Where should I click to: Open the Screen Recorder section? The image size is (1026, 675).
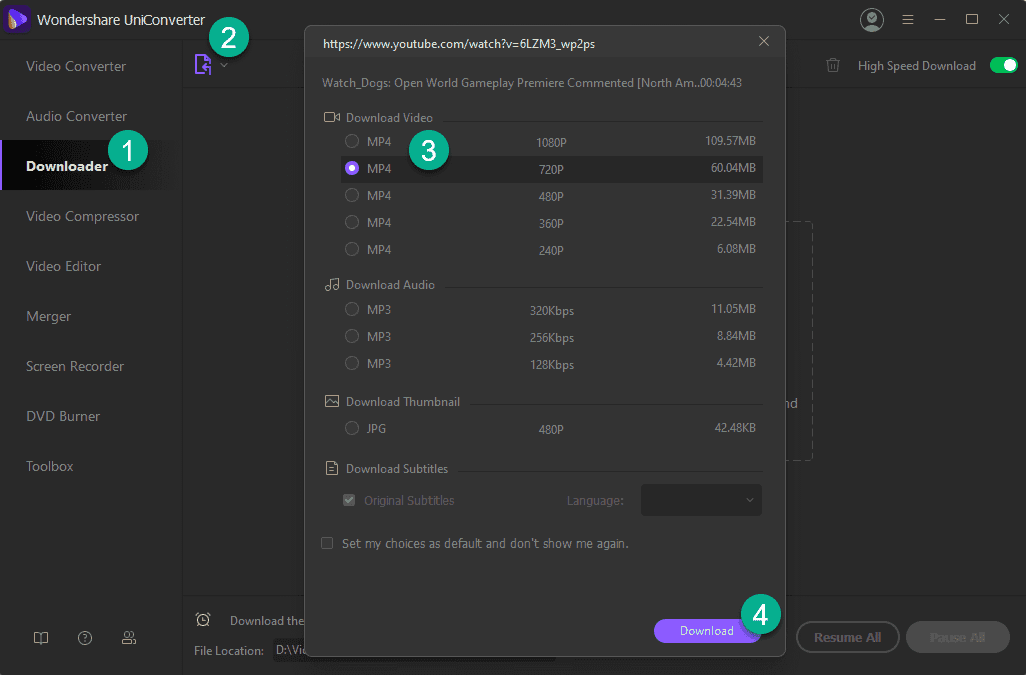[x=75, y=366]
